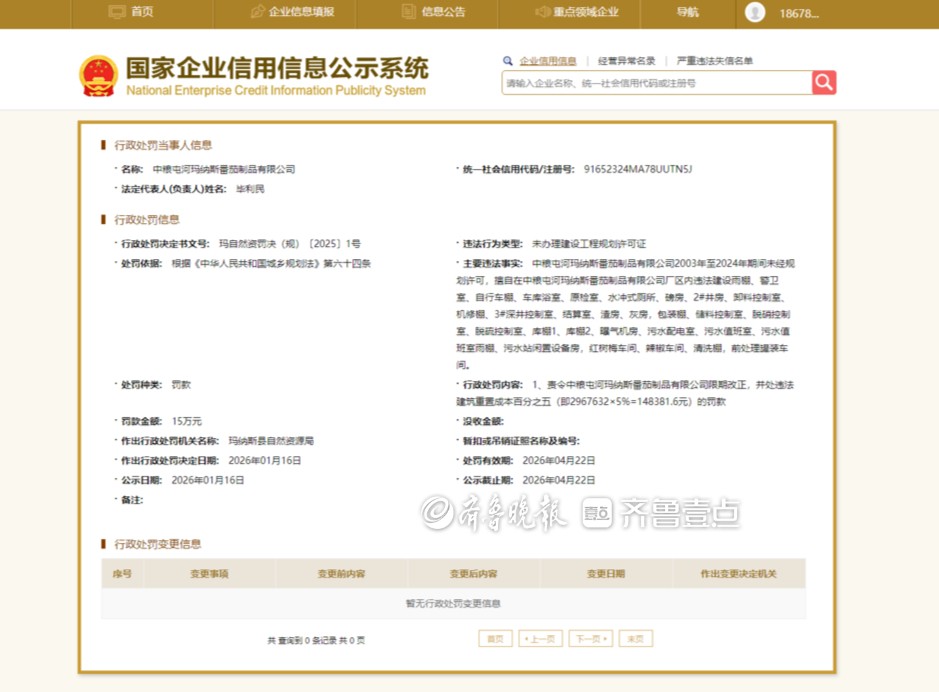Select the 企业信用信息 search tab
Viewport: 939px width, 692px height.
(x=547, y=61)
